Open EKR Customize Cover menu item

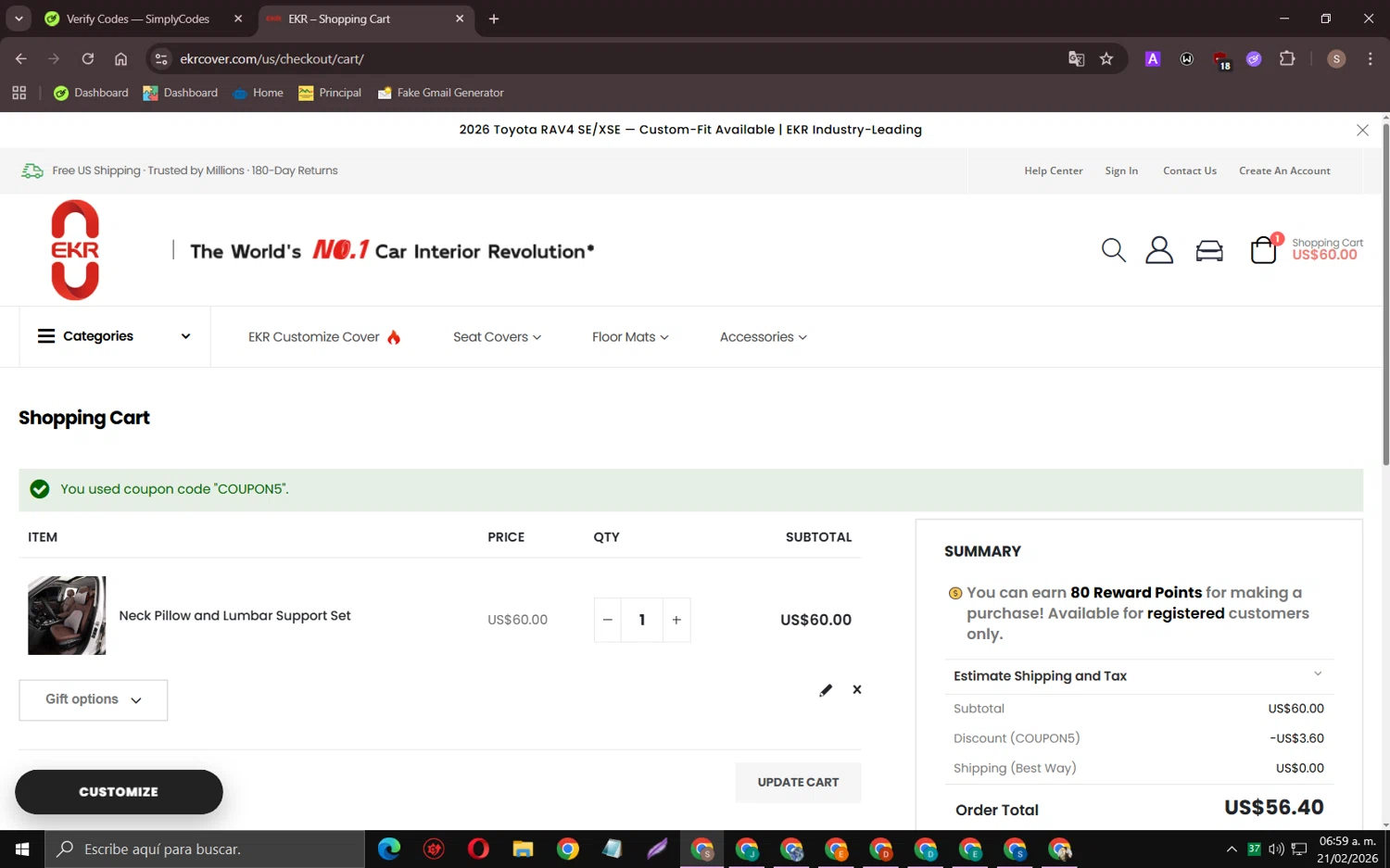(324, 337)
